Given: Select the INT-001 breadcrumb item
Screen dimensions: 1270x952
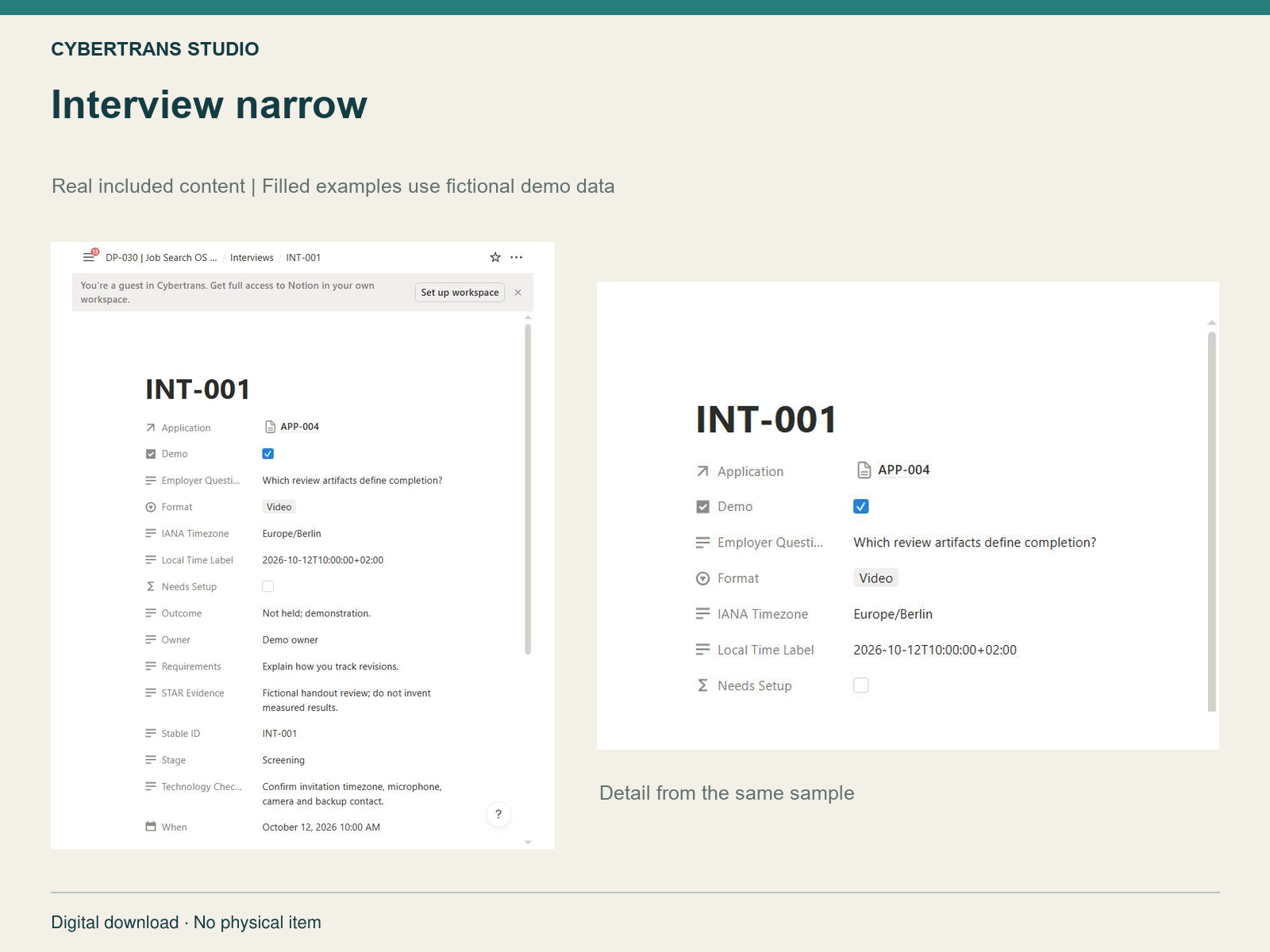Looking at the screenshot, I should tap(303, 258).
